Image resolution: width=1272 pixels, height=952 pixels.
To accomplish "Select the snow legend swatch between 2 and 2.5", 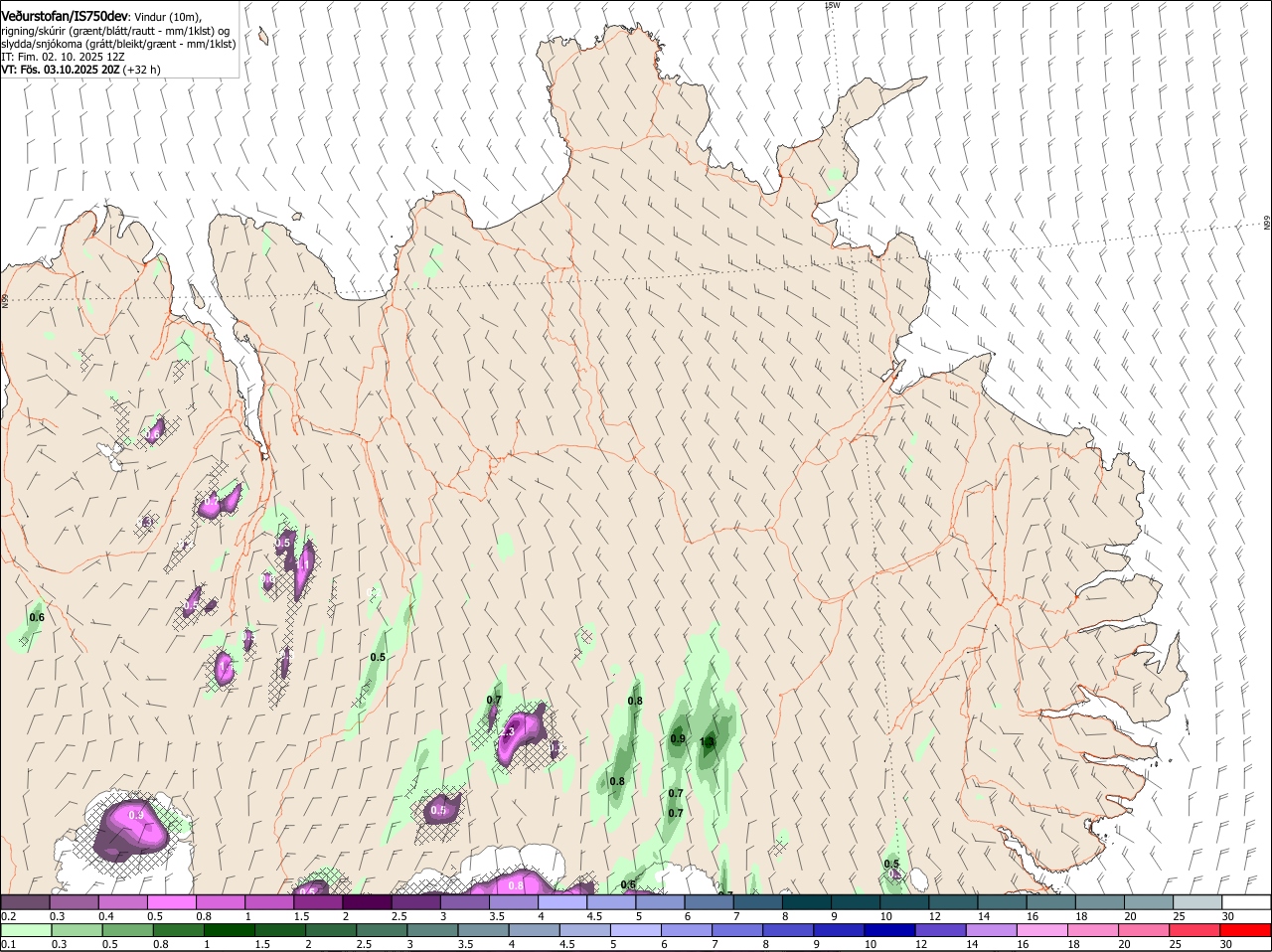I will [x=370, y=902].
